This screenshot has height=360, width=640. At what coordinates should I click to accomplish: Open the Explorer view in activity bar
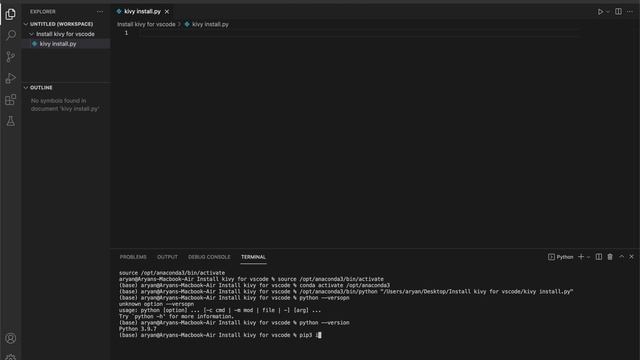click(11, 14)
